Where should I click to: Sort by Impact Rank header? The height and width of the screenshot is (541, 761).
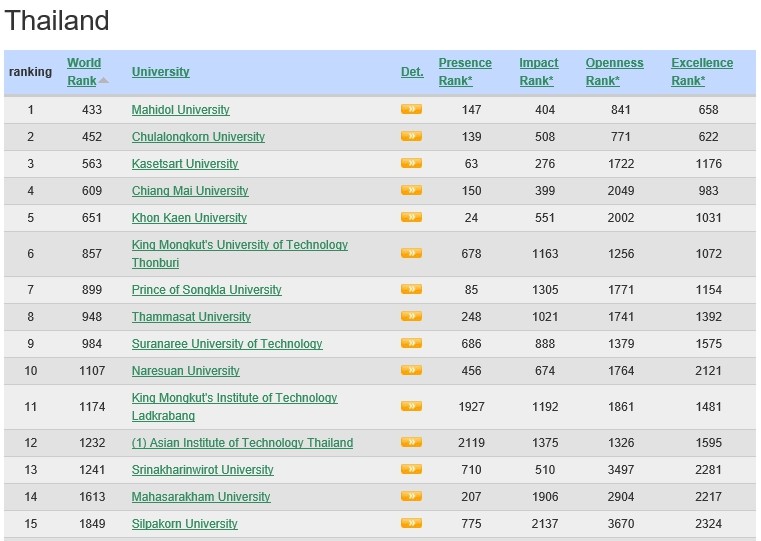point(539,72)
